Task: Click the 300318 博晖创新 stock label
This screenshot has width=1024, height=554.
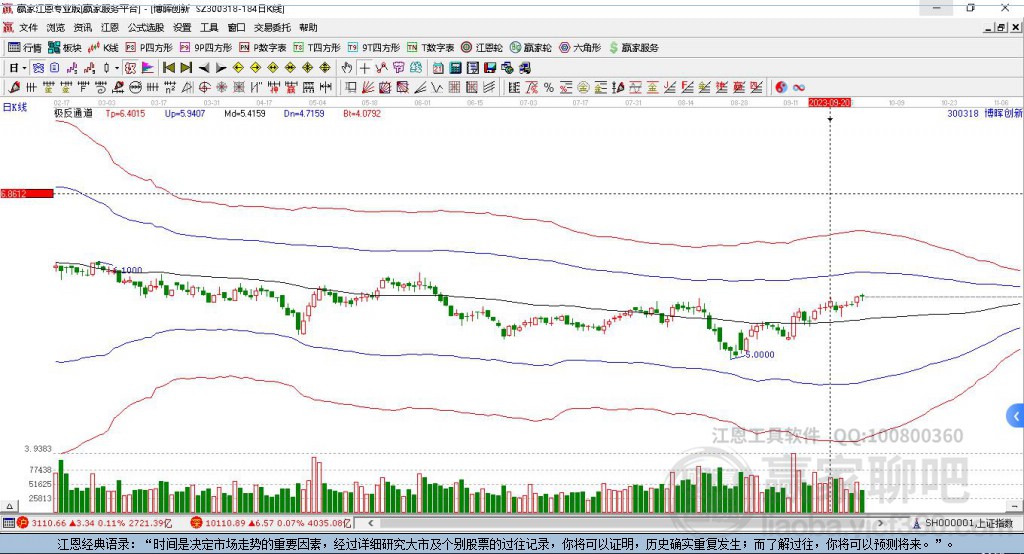Action: 985,113
